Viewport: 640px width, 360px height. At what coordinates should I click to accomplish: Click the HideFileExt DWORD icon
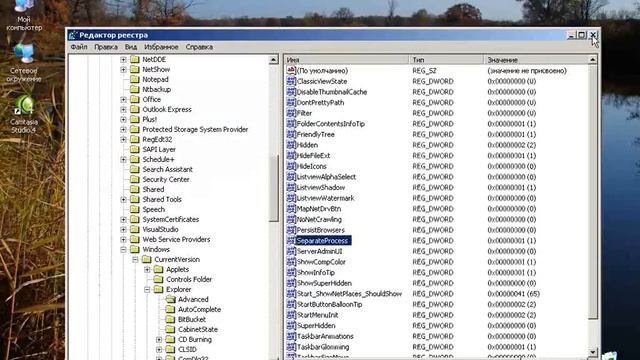pos(291,155)
